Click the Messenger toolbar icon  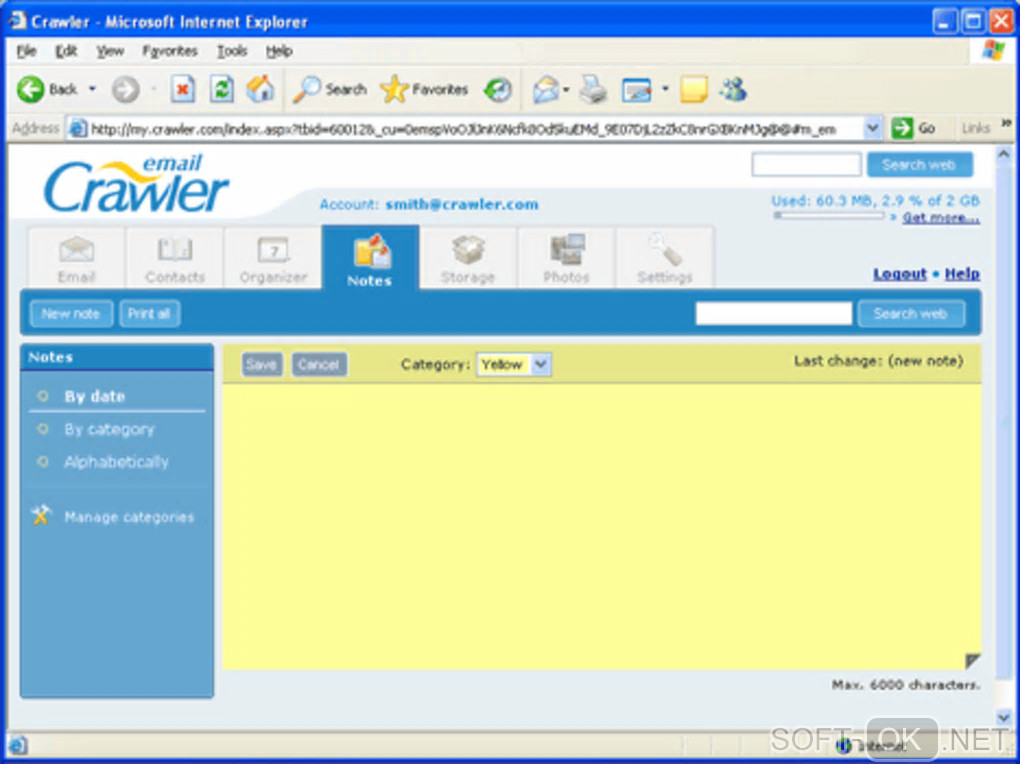coord(734,89)
